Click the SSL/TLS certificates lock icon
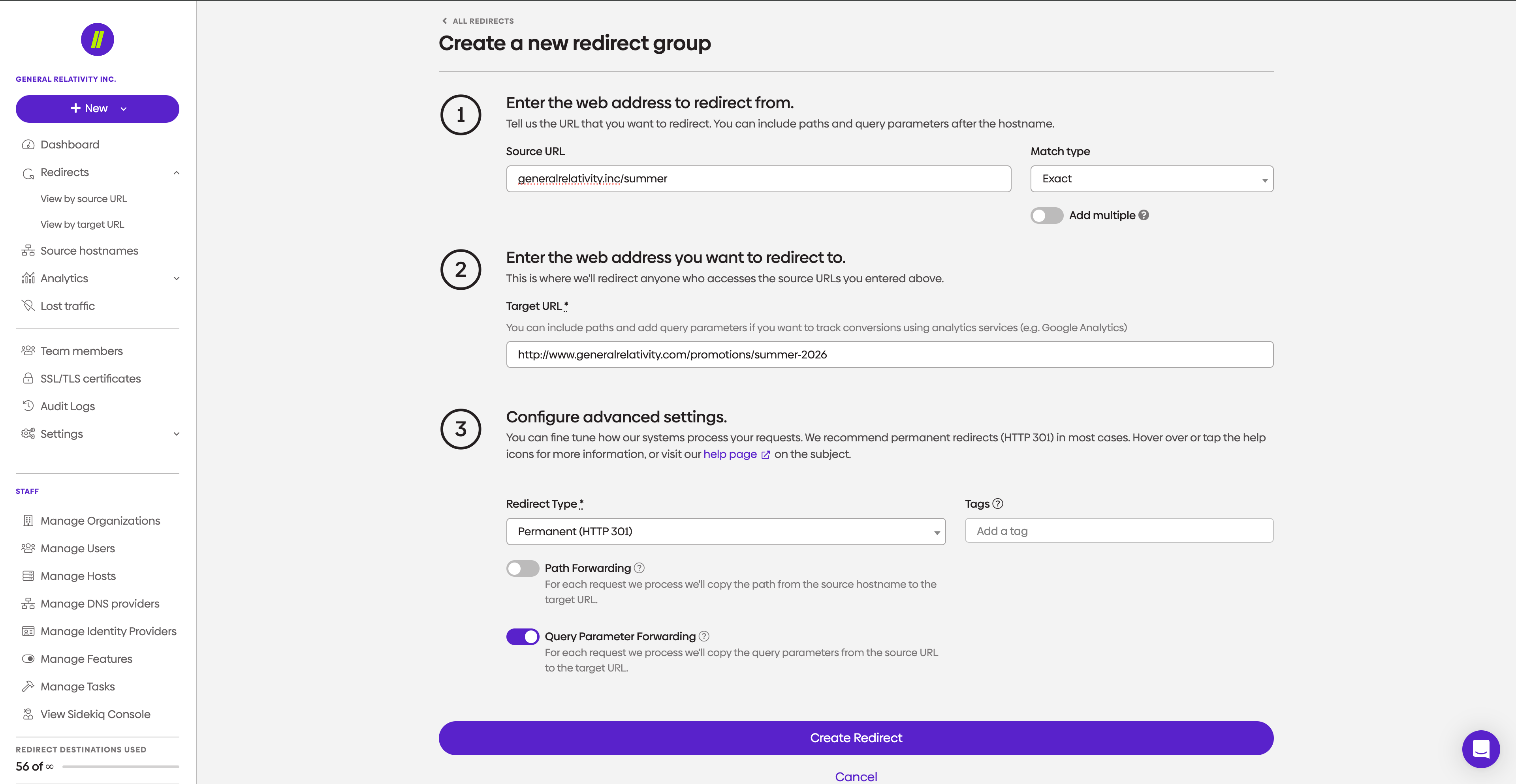This screenshot has width=1516, height=784. pos(28,378)
